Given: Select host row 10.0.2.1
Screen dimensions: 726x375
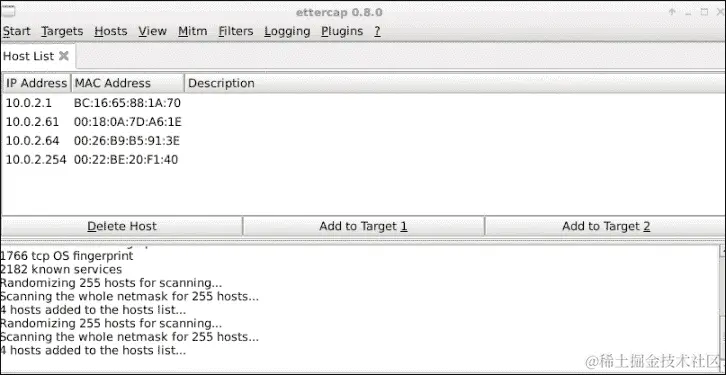Looking at the screenshot, I should [363, 103].
